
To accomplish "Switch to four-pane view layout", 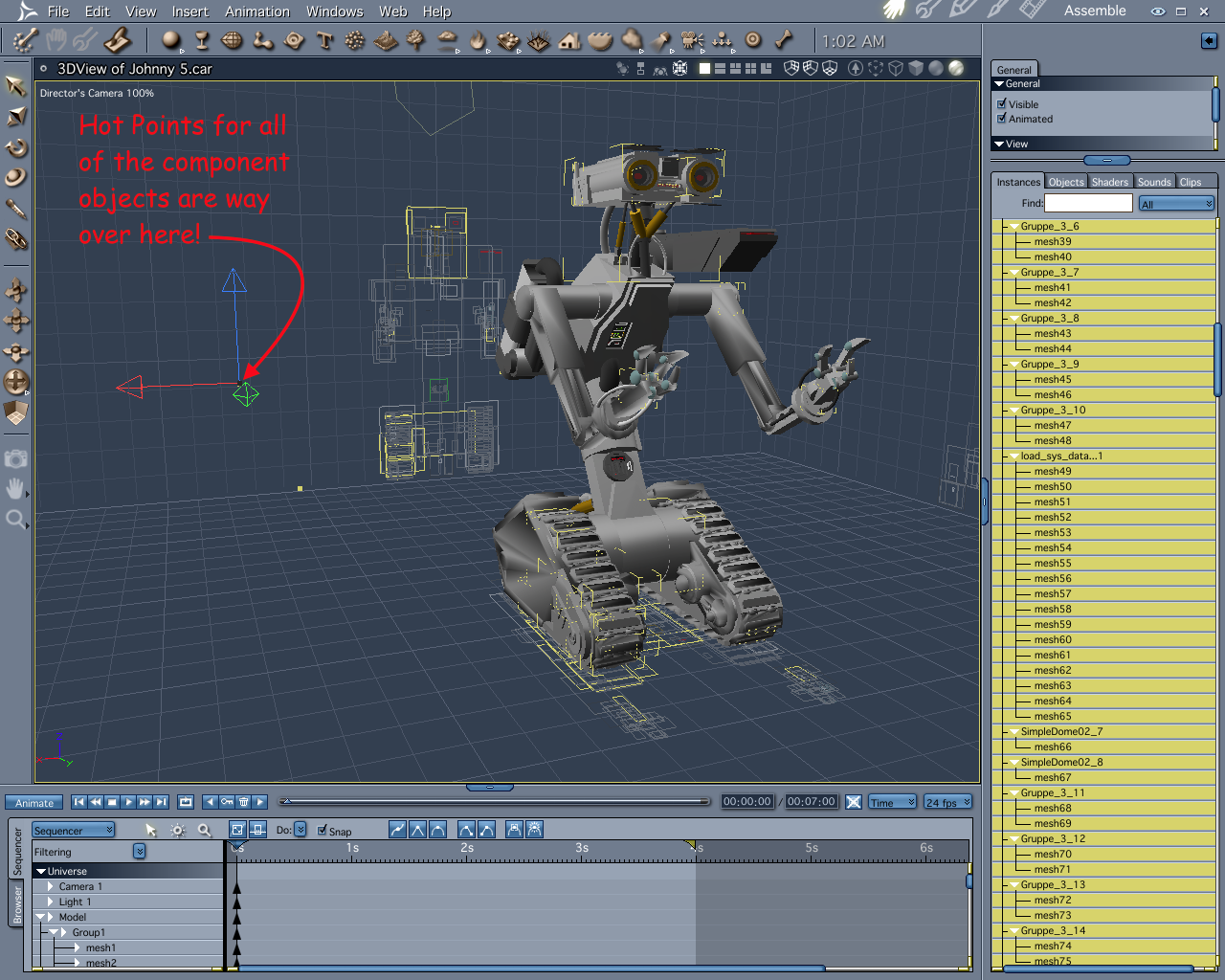I will pyautogui.click(x=751, y=69).
